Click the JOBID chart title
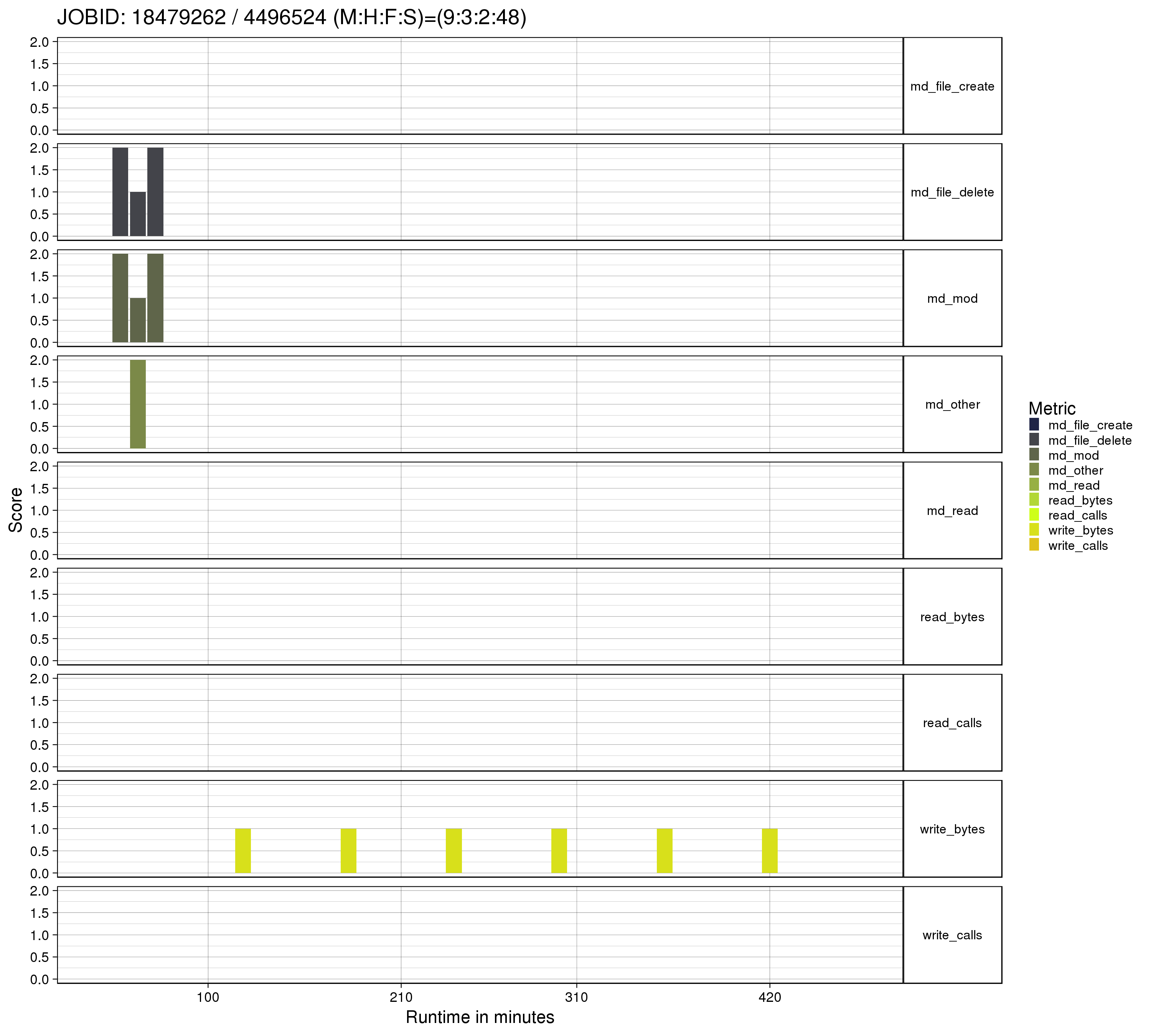 pyautogui.click(x=292, y=18)
